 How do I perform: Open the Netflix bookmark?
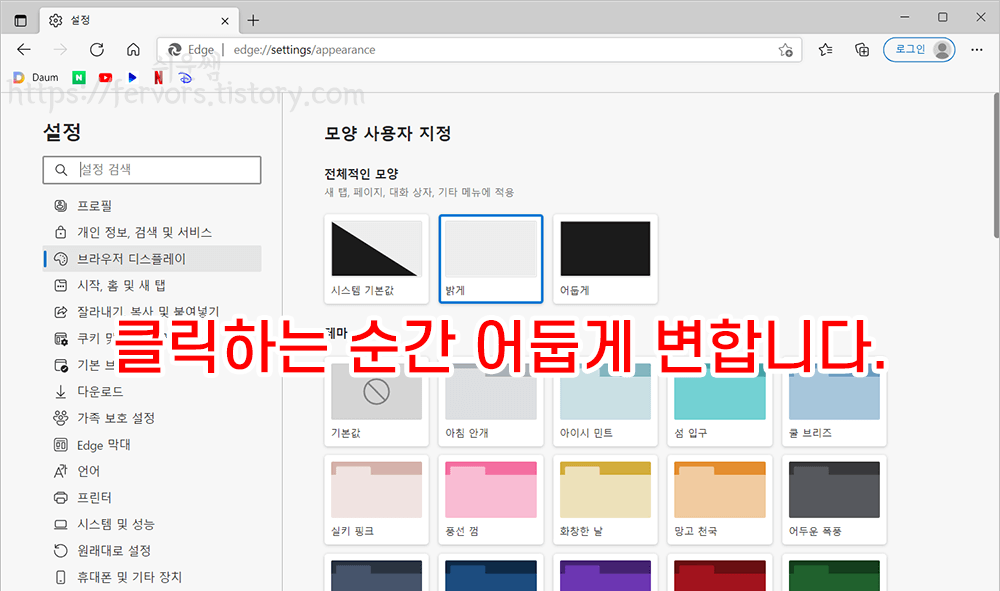[158, 77]
